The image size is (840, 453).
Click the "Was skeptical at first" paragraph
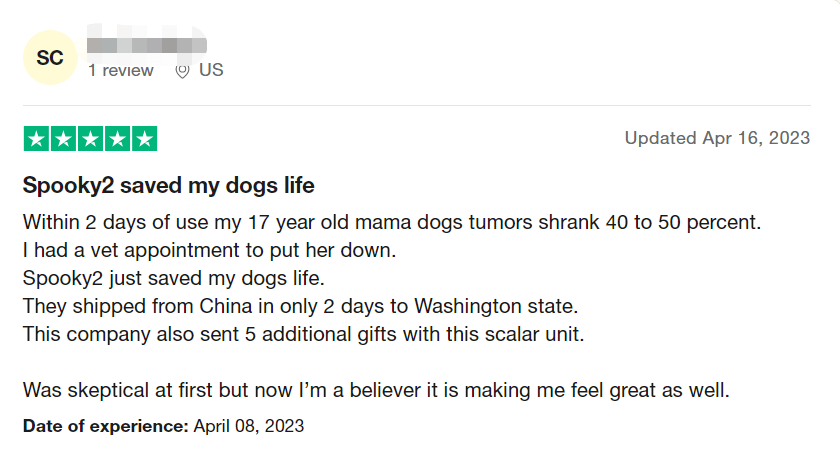(376, 389)
